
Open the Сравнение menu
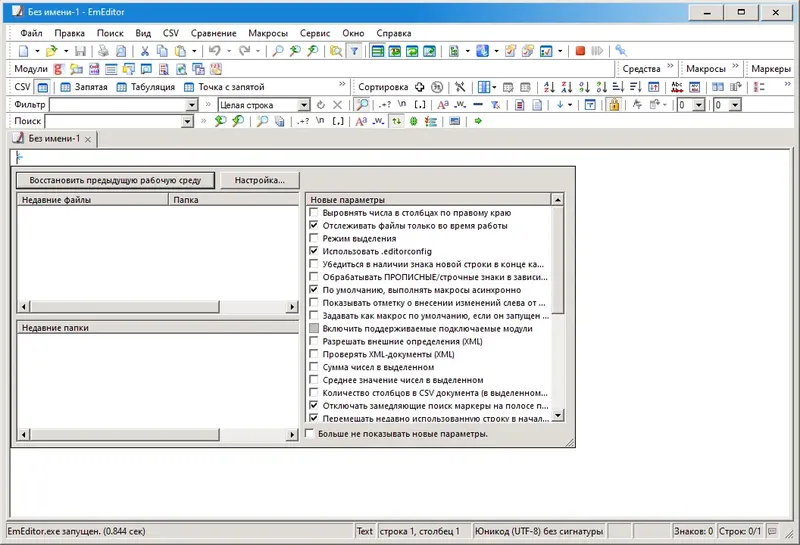[x=214, y=33]
